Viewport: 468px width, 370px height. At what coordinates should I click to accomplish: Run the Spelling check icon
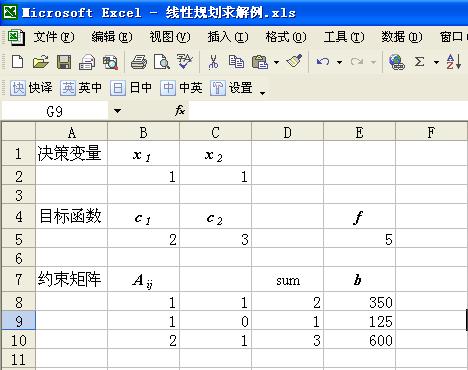click(x=185, y=62)
